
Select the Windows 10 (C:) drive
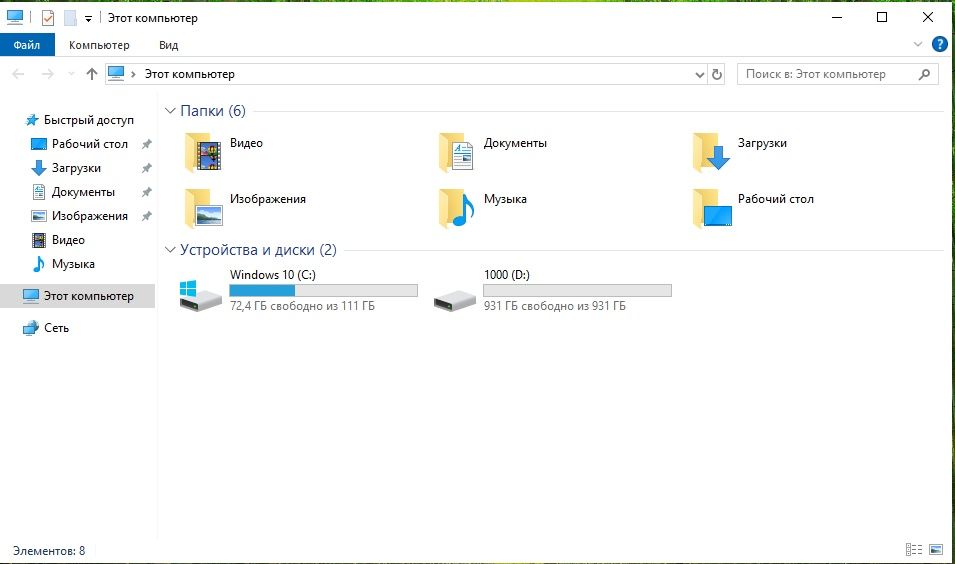(298, 291)
